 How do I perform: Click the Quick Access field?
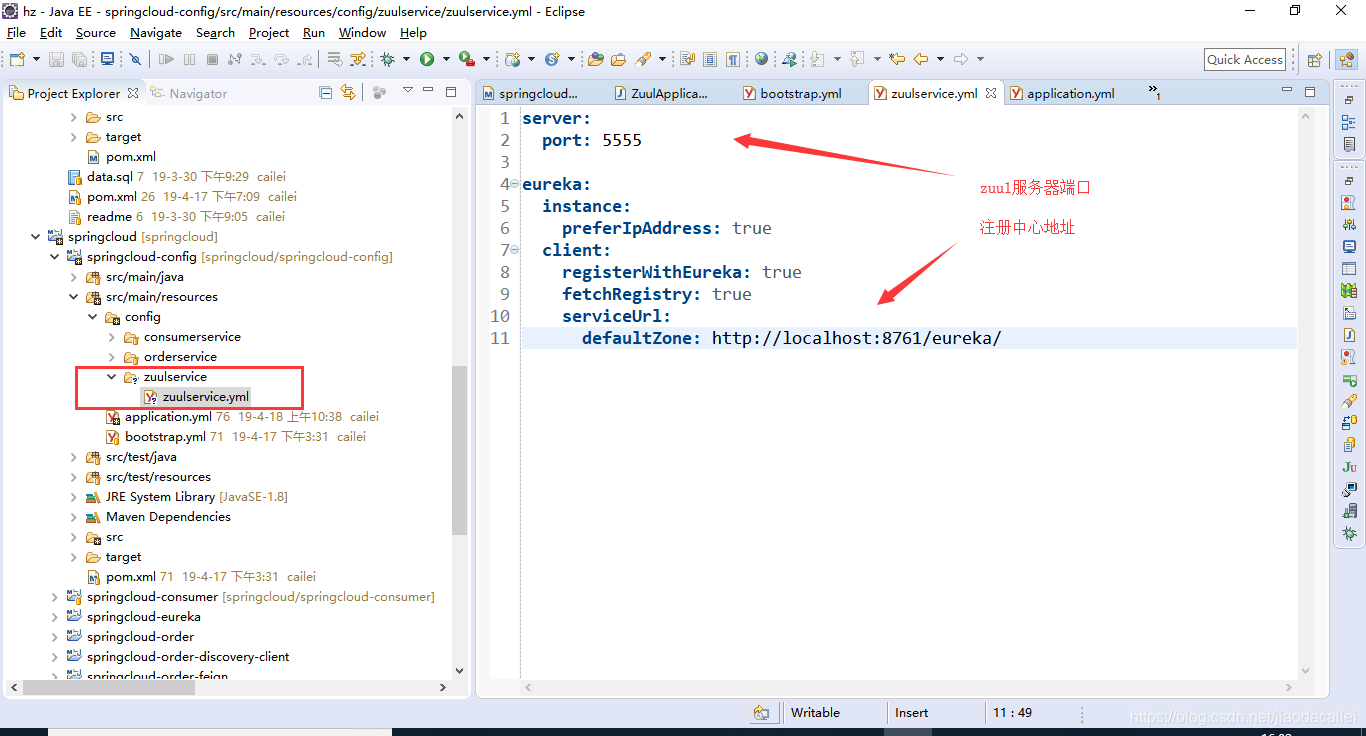(x=1245, y=59)
